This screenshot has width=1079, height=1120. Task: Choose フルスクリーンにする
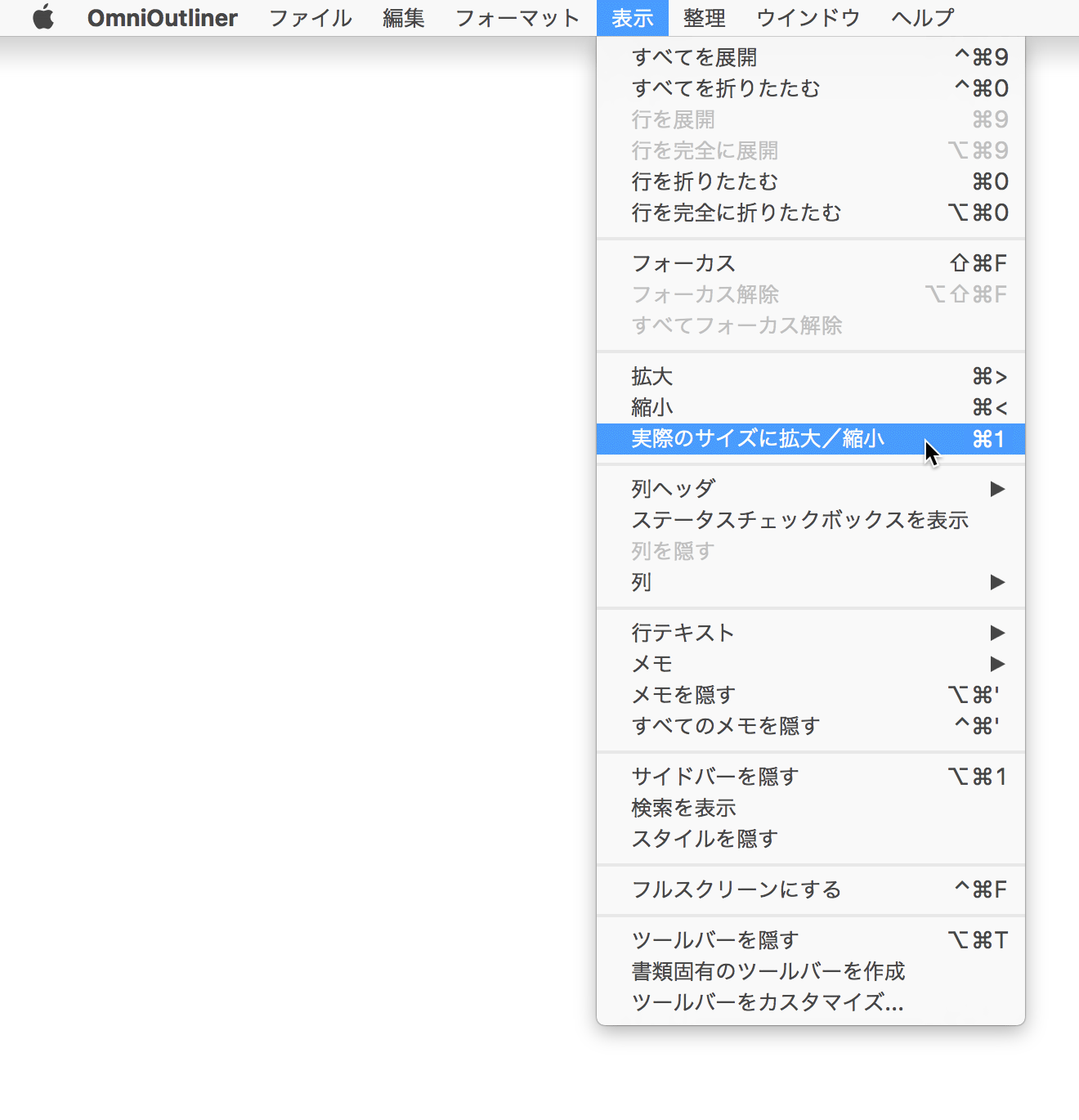pos(811,889)
